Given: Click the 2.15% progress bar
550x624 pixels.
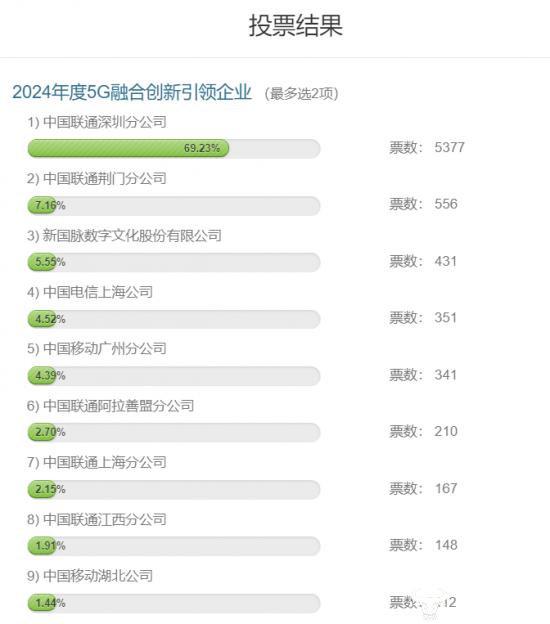Looking at the screenshot, I should (174, 489).
